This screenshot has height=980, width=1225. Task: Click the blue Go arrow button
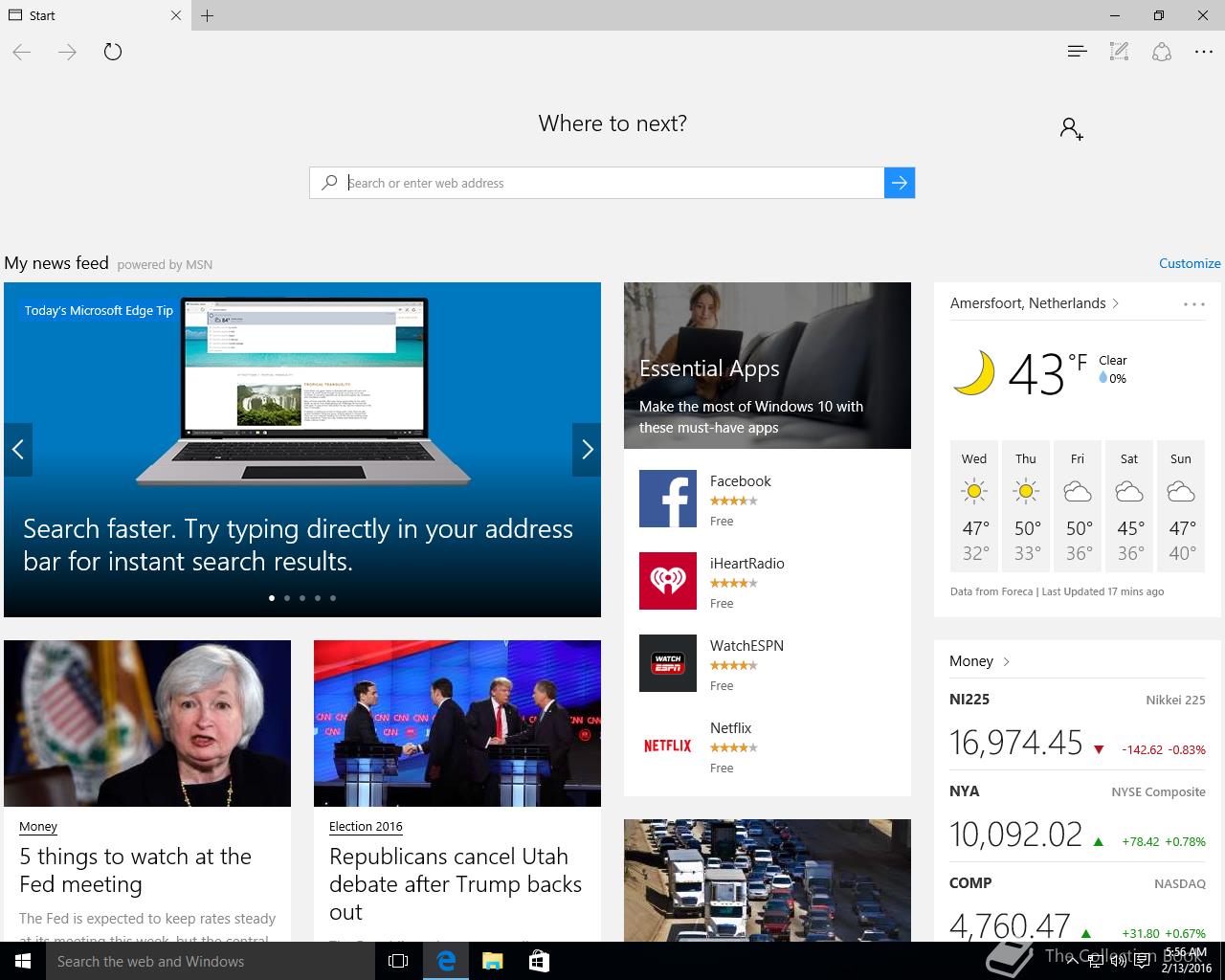pos(900,183)
